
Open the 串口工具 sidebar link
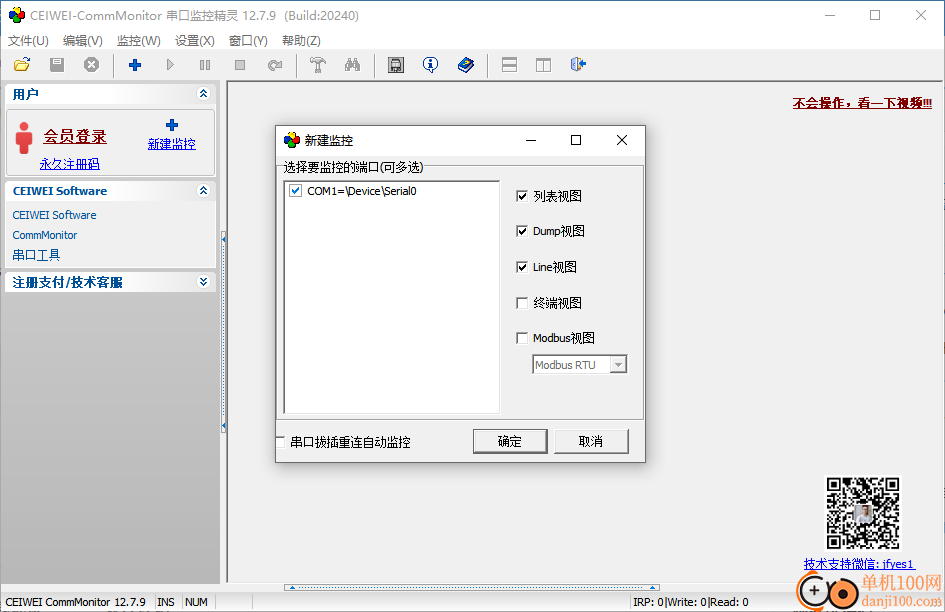tap(36, 255)
